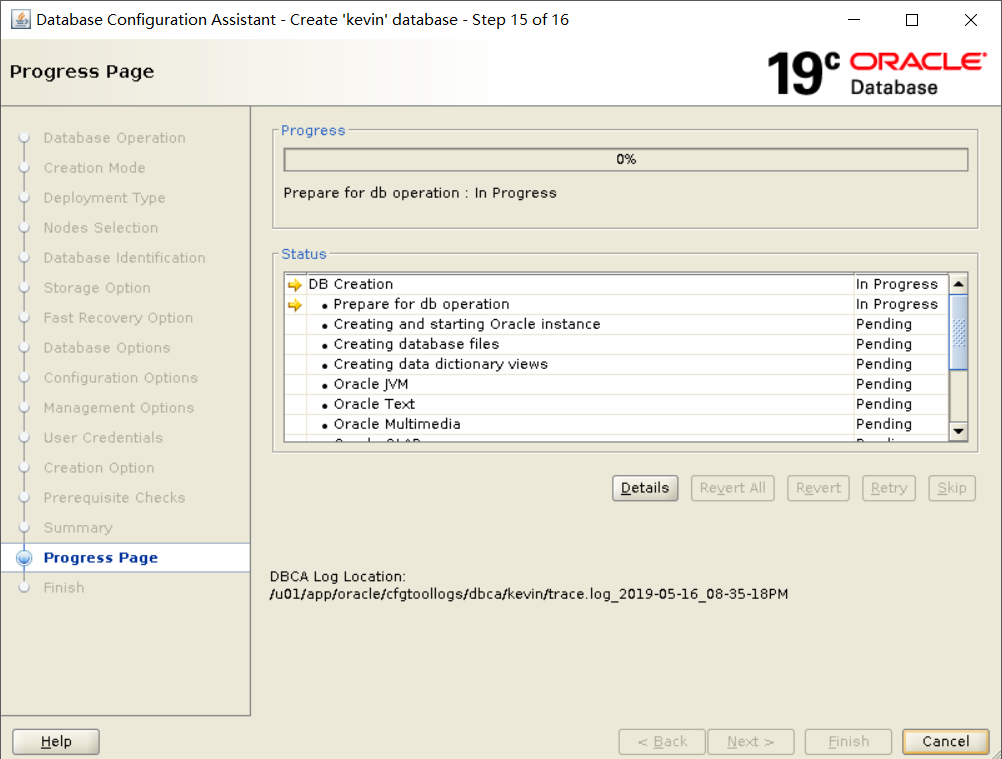Viewport: 1002px width, 759px height.
Task: Open Help for the wizard
Action: pos(56,742)
